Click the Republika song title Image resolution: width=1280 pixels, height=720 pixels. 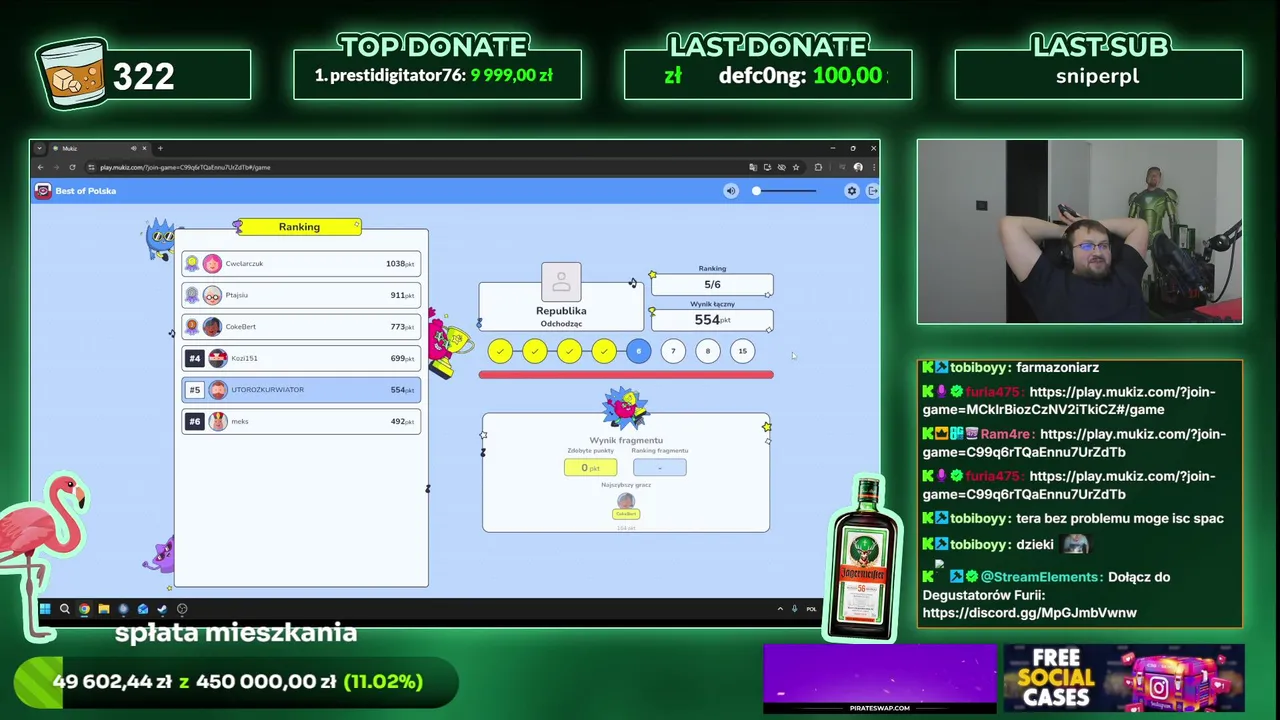(x=561, y=311)
